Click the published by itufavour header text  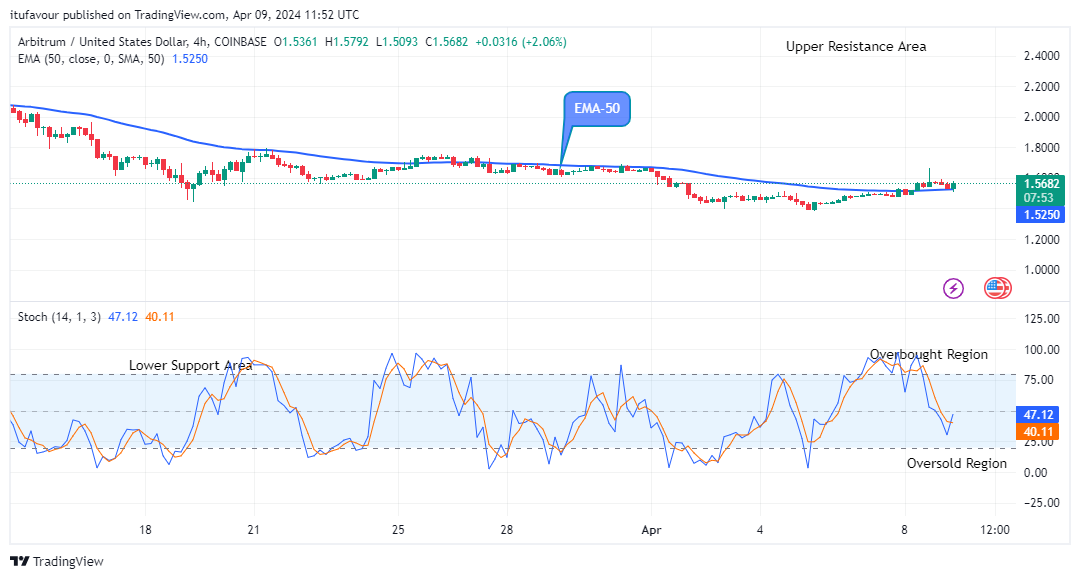tap(185, 14)
